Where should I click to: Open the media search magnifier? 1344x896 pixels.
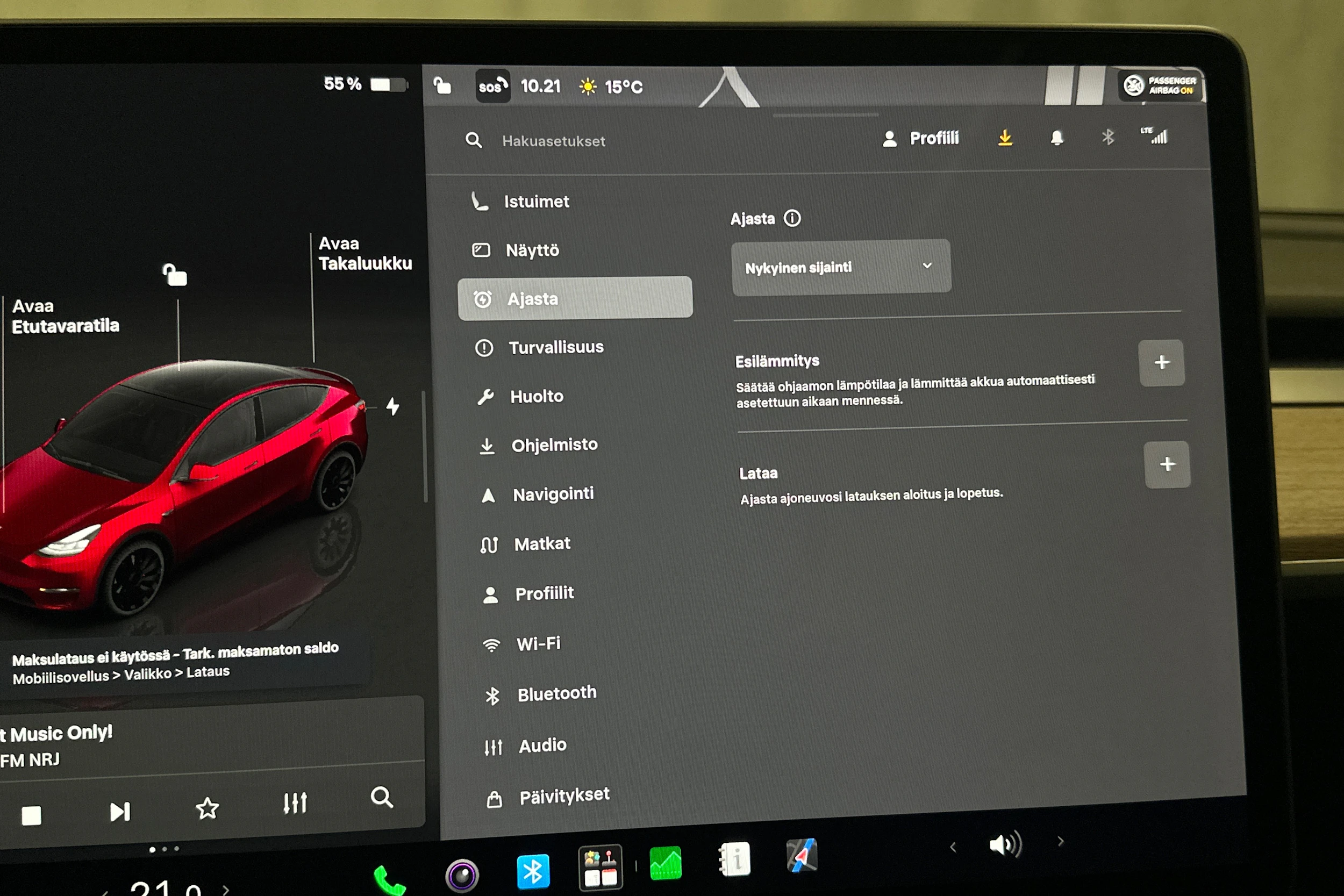point(382,797)
